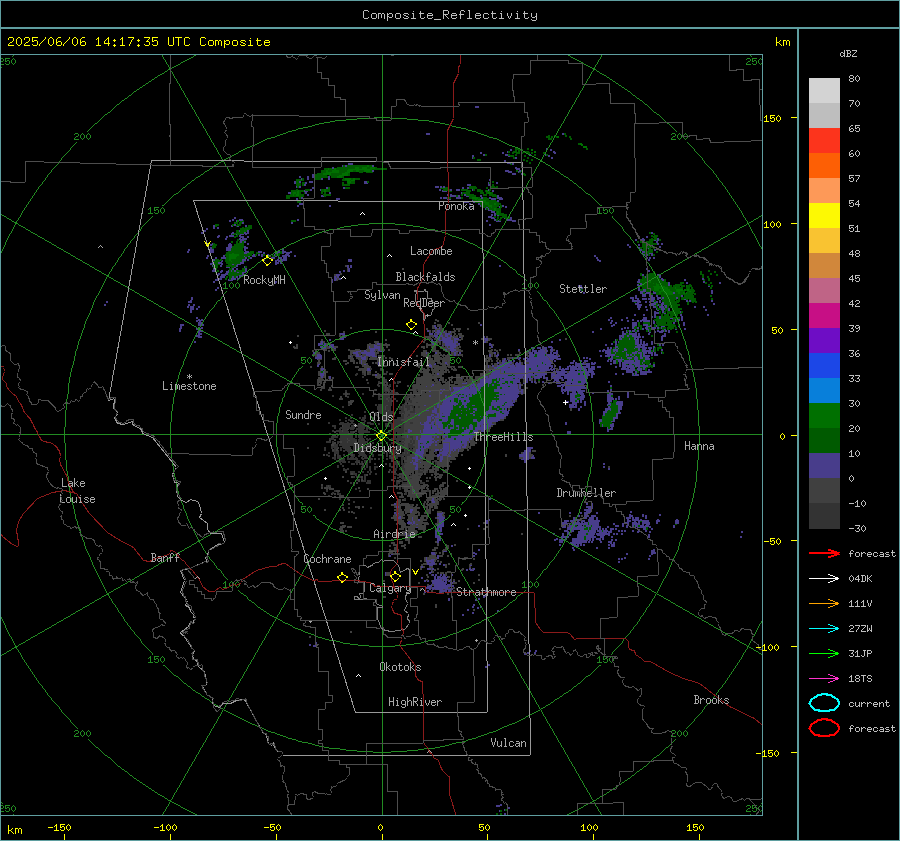
Task: Click the Composite_Reflectivity title
Action: click(x=450, y=15)
